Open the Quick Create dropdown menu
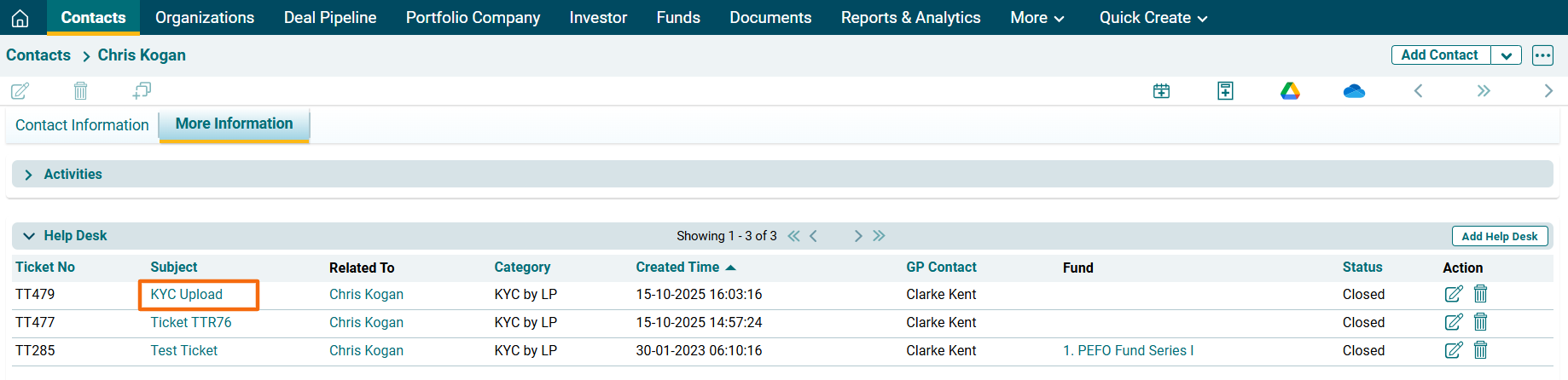Image resolution: width=1568 pixels, height=380 pixels. pyautogui.click(x=1153, y=18)
